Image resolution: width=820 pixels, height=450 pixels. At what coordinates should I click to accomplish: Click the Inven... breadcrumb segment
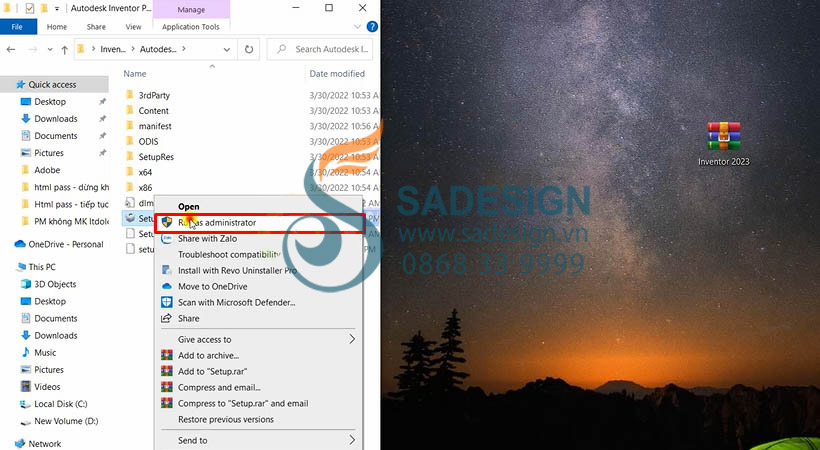click(x=113, y=49)
